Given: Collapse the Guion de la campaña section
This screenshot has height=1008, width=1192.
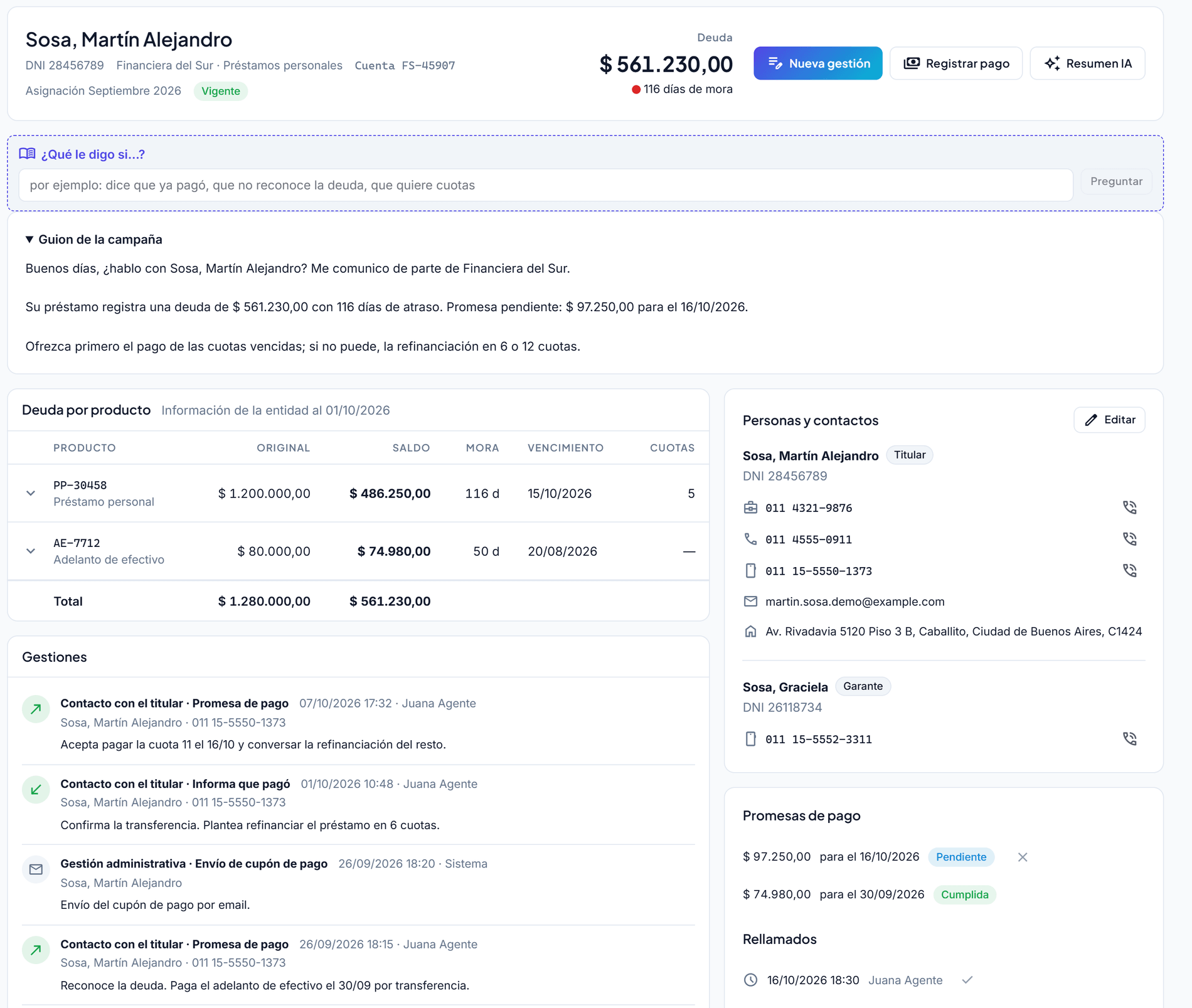Looking at the screenshot, I should (x=94, y=240).
